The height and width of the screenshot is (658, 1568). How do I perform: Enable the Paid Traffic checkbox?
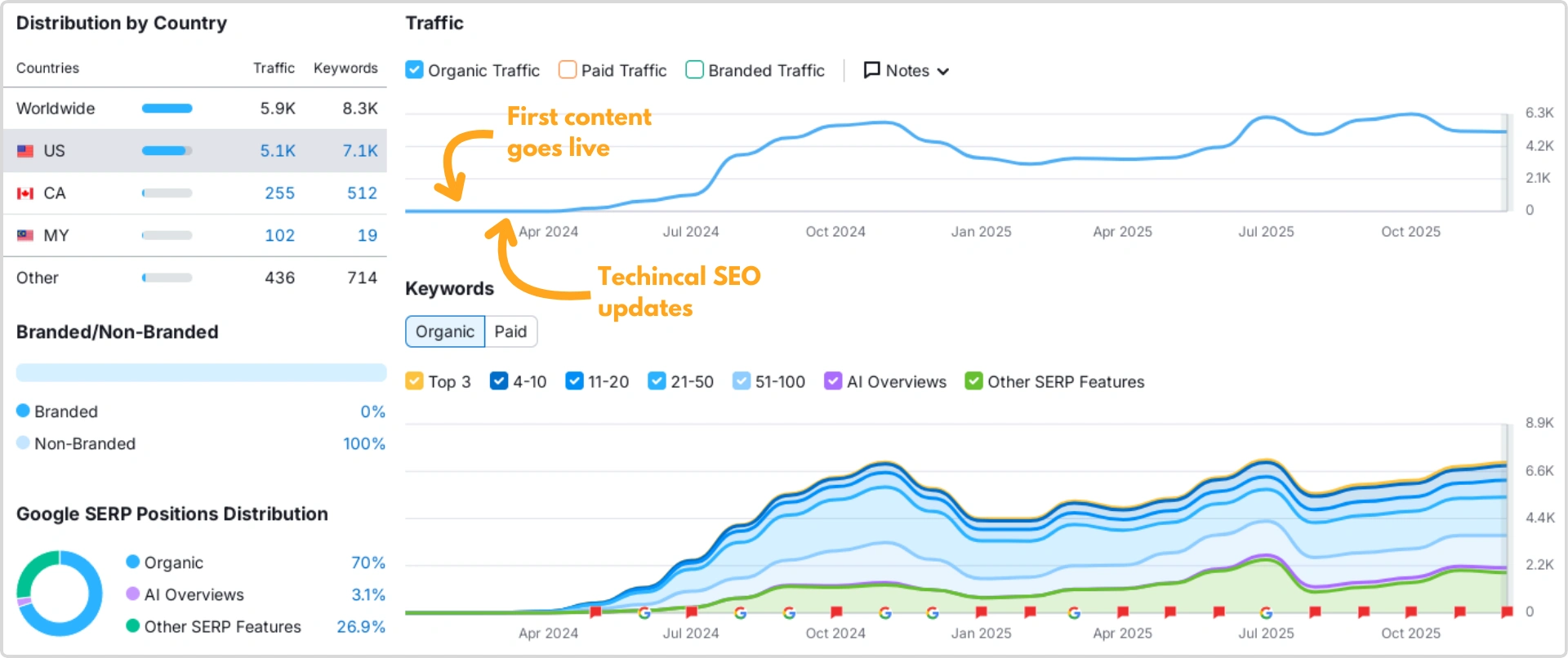coord(568,70)
